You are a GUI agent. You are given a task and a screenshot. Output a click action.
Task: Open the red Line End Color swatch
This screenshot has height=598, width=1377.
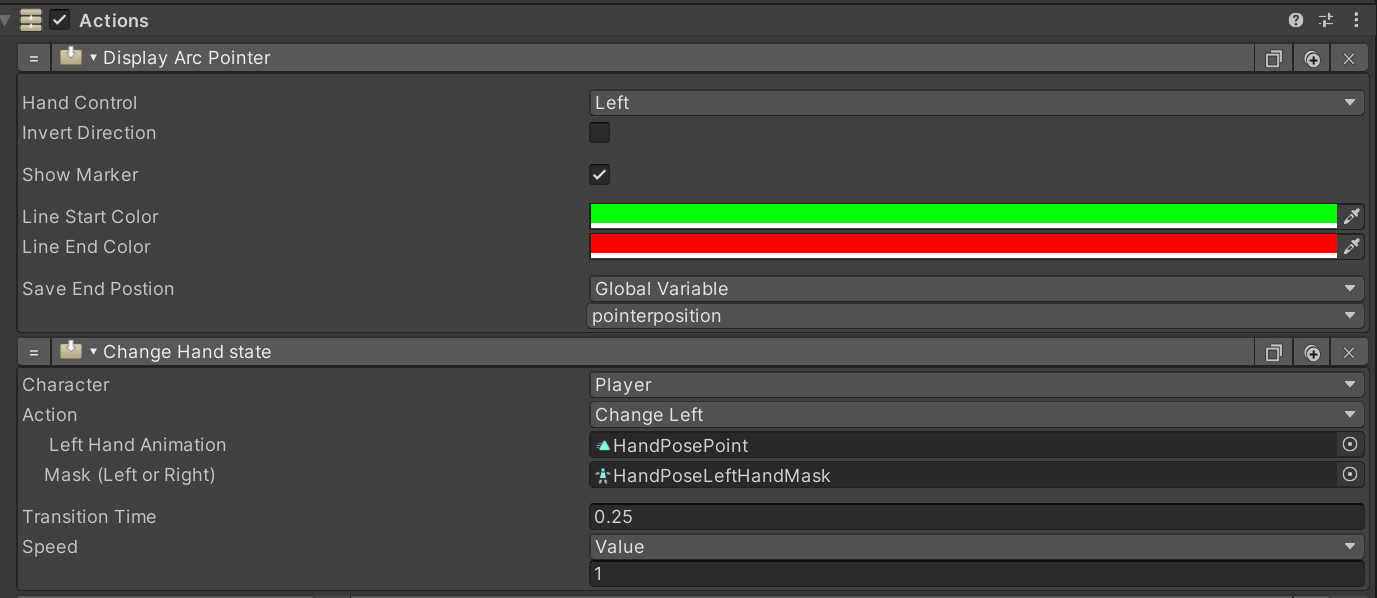963,246
